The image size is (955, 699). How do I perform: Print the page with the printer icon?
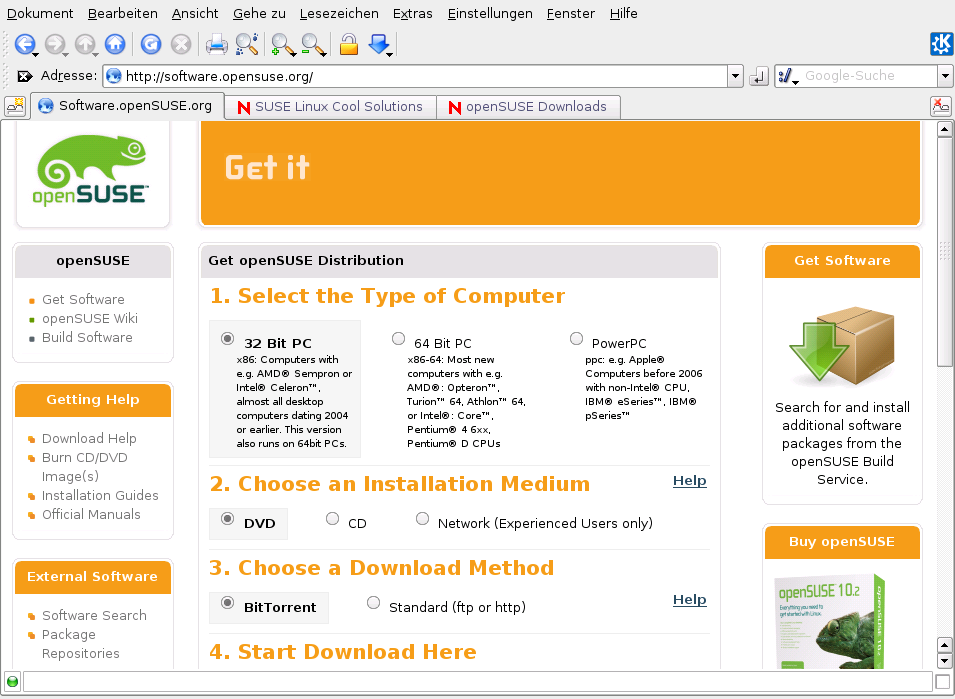[216, 44]
